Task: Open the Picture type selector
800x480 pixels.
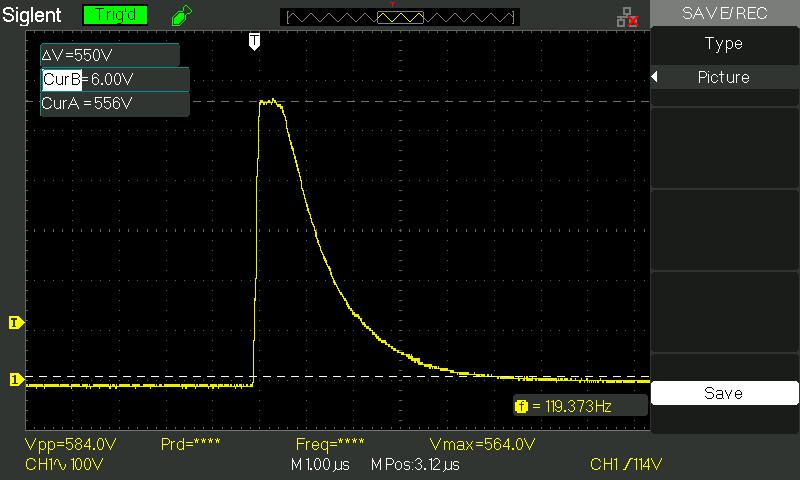Action: point(724,78)
